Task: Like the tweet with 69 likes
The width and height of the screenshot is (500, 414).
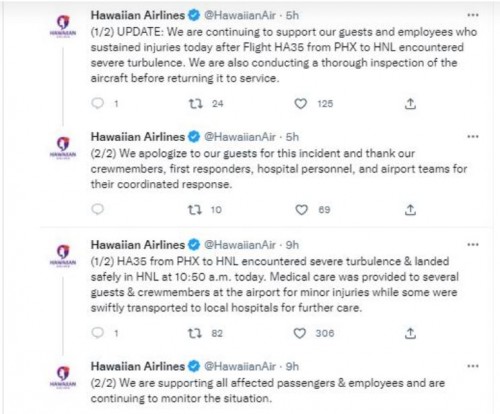Action: pos(301,210)
